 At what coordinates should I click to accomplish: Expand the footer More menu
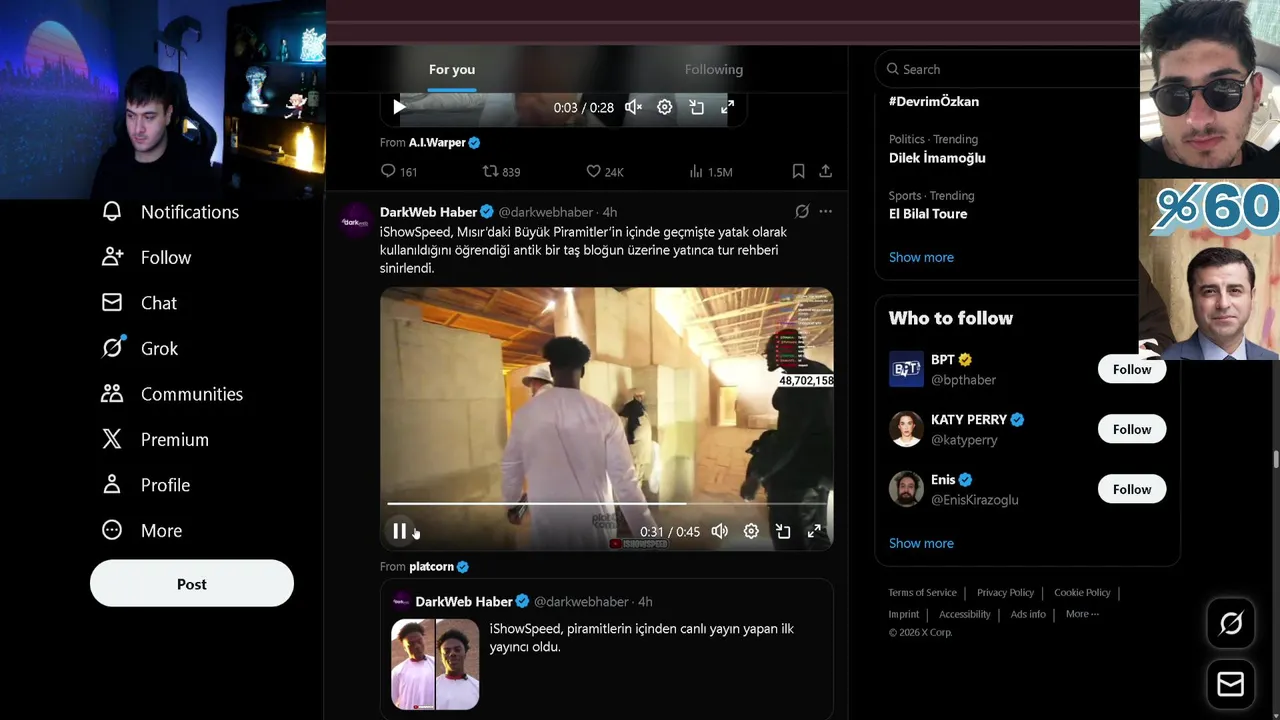[x=1082, y=614]
